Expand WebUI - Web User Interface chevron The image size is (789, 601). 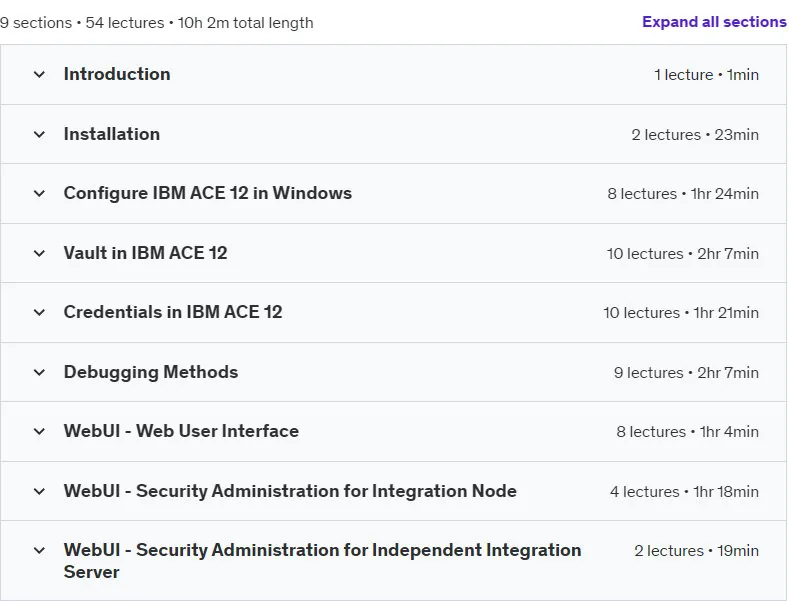coord(39,431)
